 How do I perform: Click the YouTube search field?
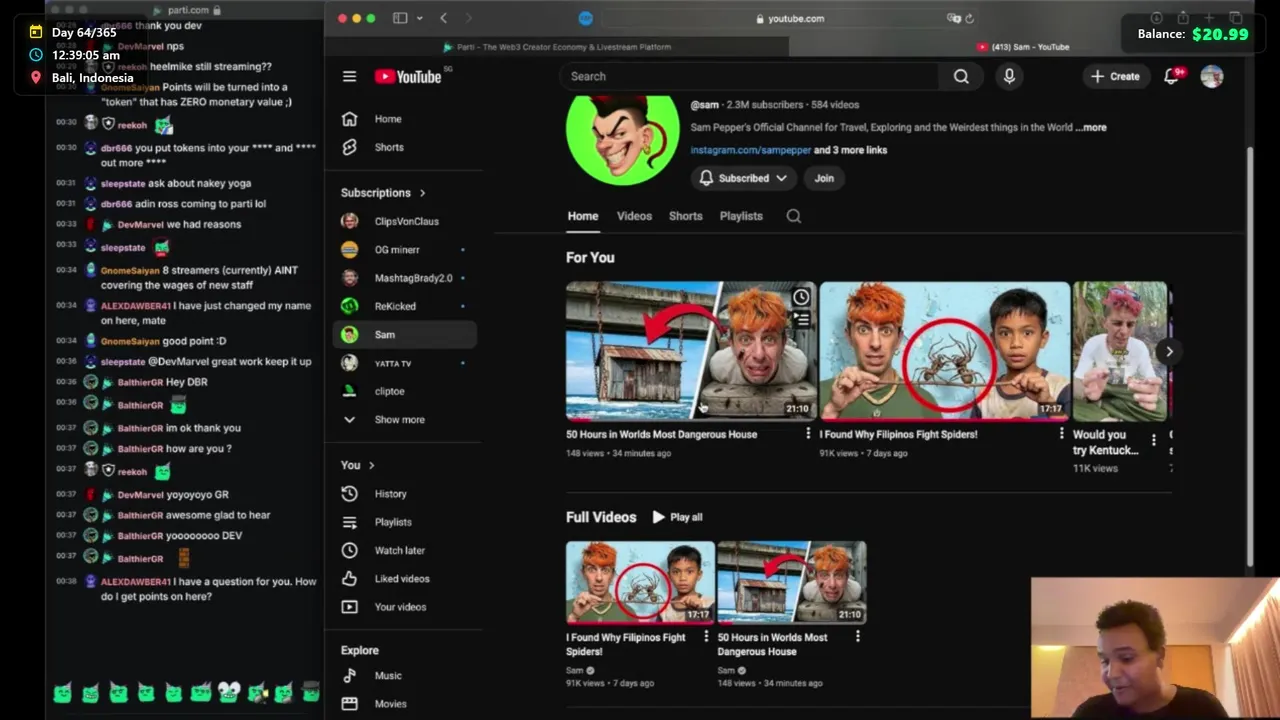749,76
